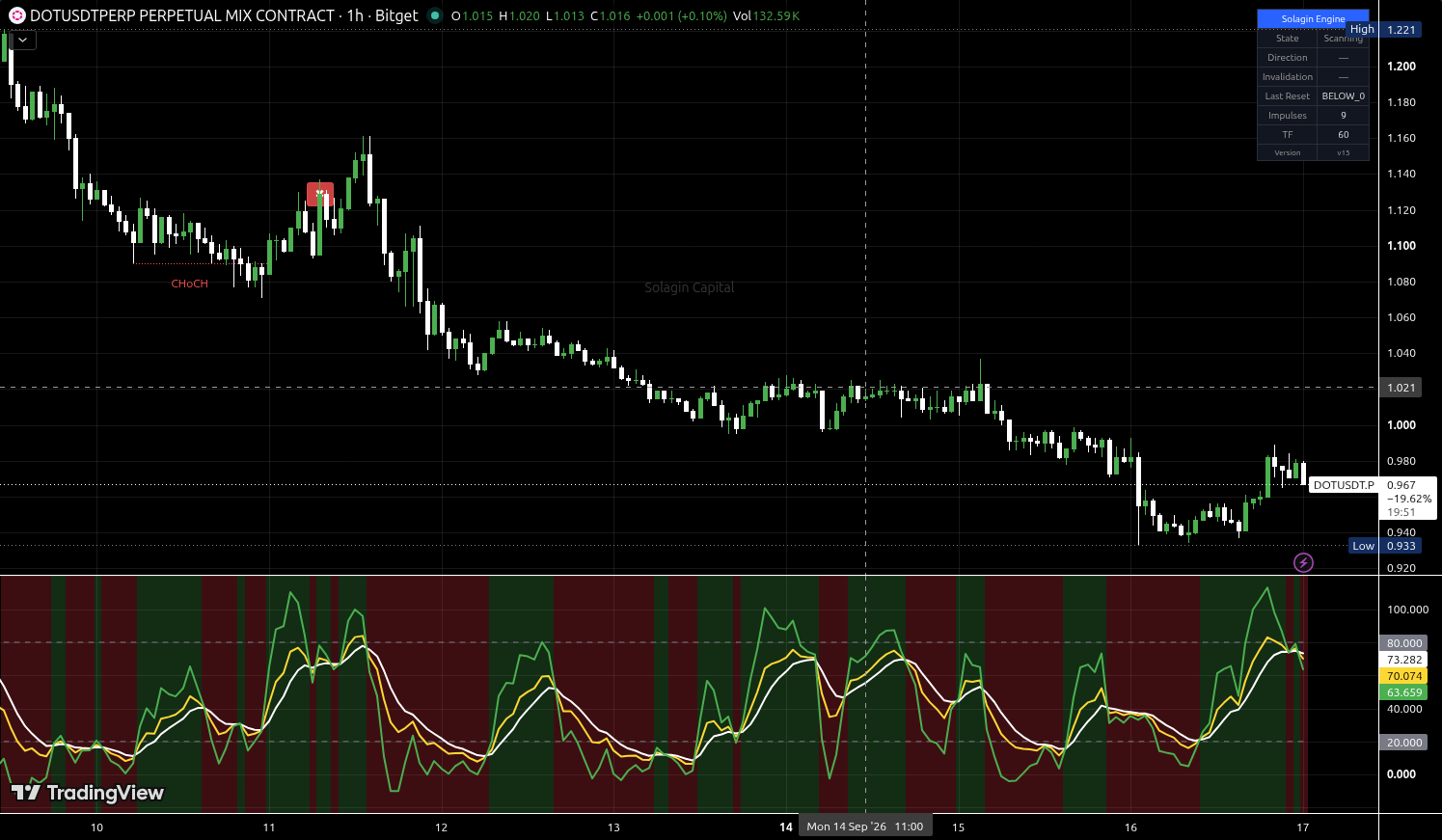Click the 80.000 indicator level label

[1403, 643]
